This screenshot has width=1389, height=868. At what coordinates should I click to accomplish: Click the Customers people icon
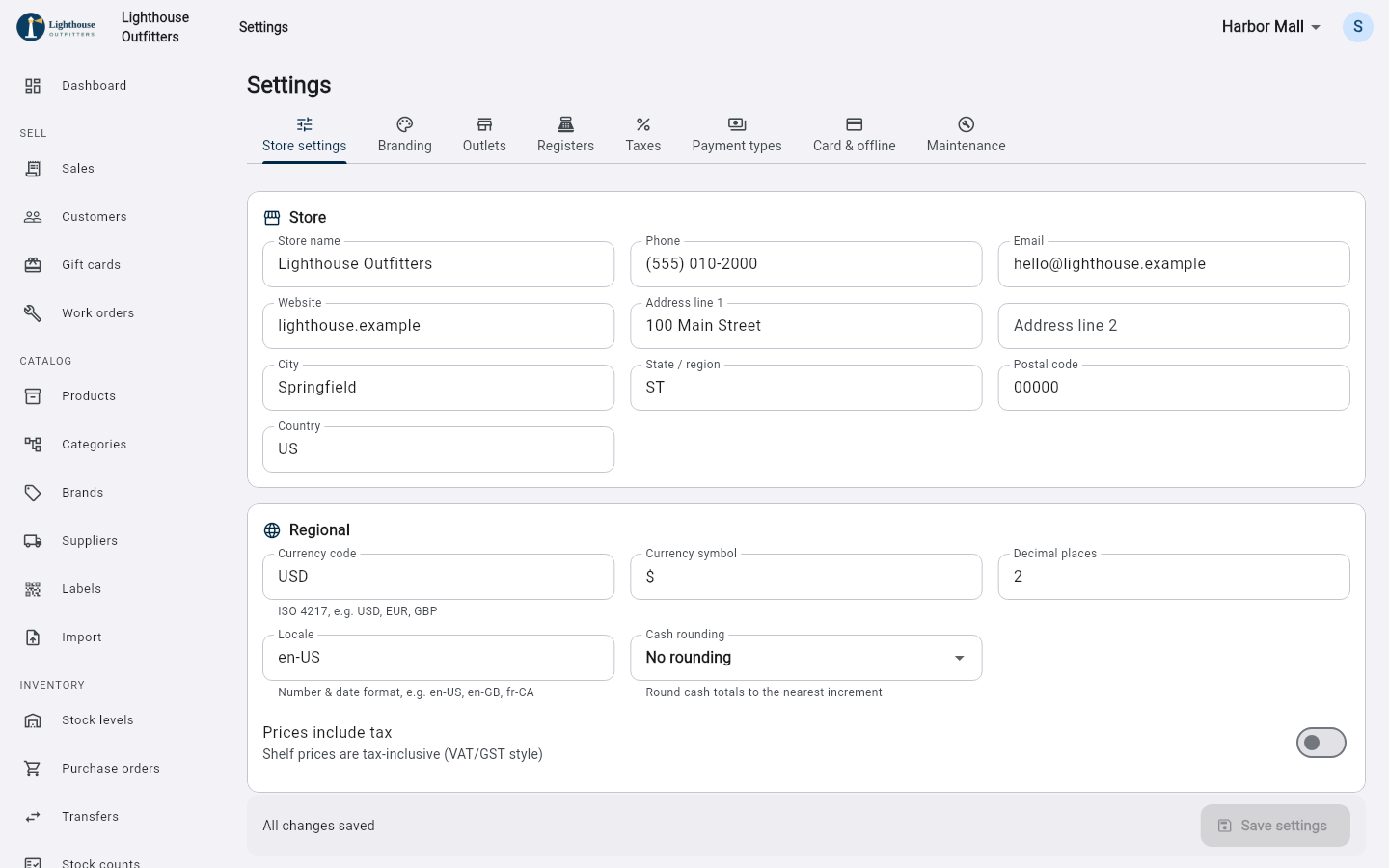[33, 217]
